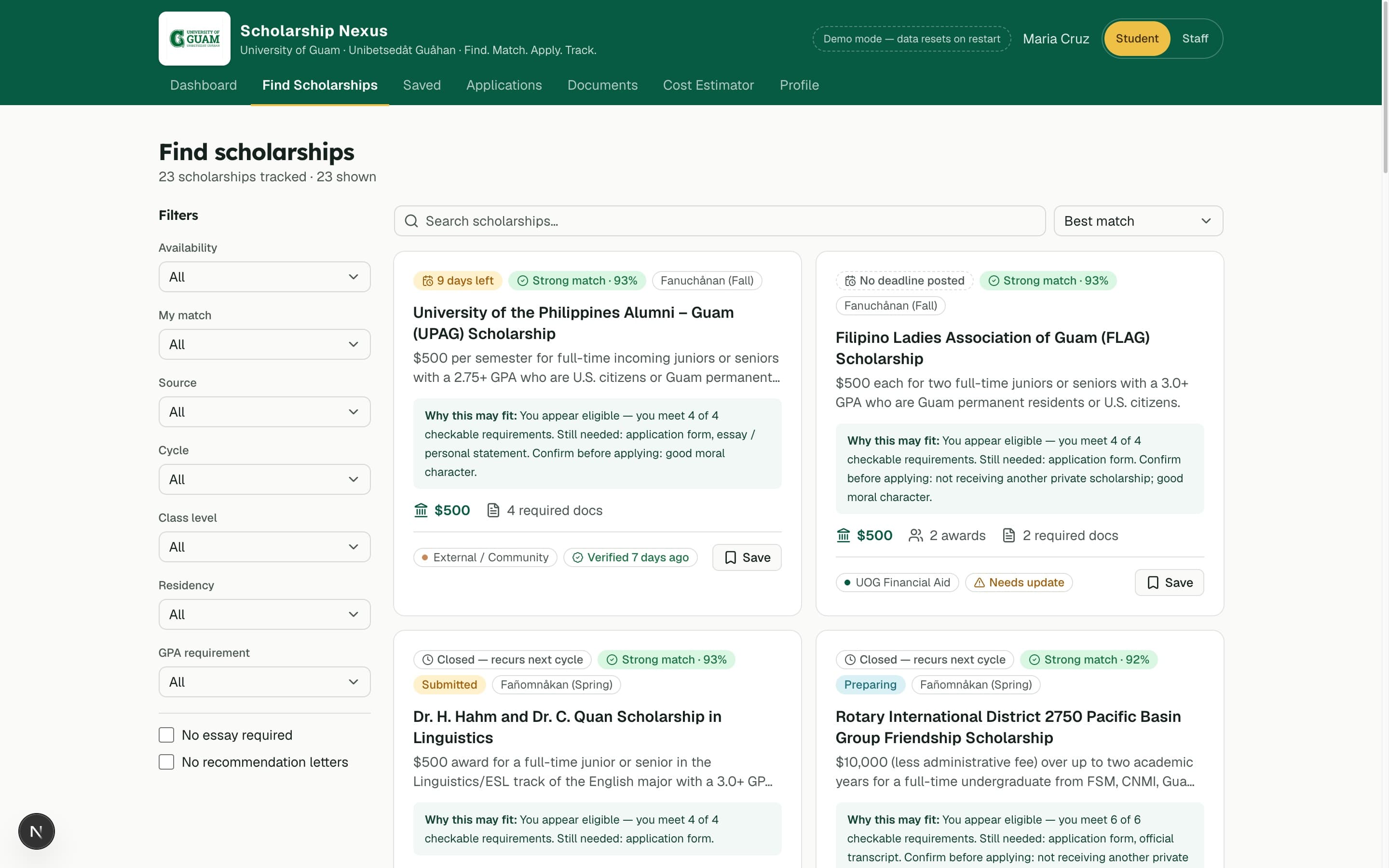The image size is (1389, 868).
Task: Click check icon in FLAG Strong match badge
Action: pyautogui.click(x=994, y=281)
